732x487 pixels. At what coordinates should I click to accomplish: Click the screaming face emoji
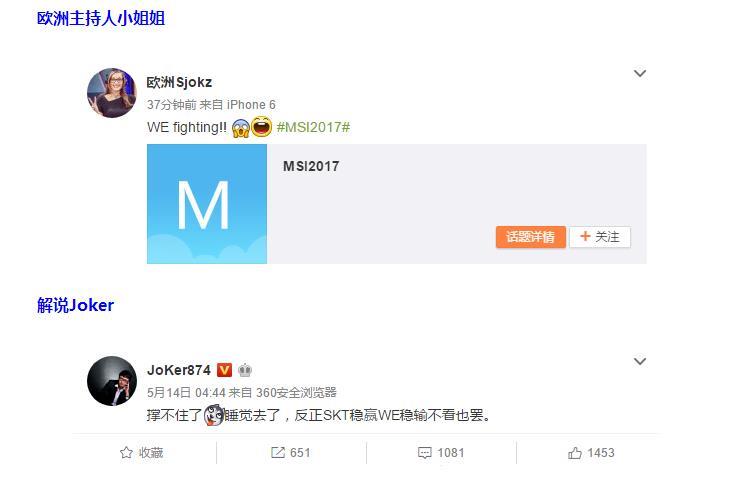click(x=240, y=127)
